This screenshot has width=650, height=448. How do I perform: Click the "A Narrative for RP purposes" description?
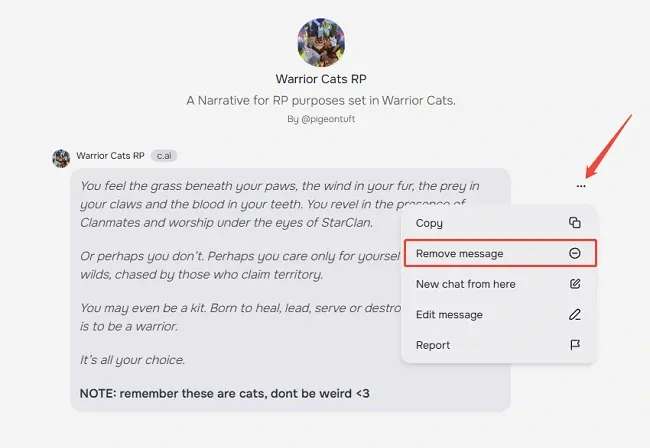[322, 101]
